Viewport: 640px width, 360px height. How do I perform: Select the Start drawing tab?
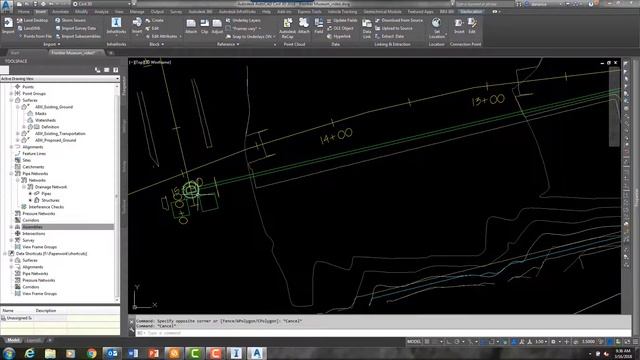point(15,53)
